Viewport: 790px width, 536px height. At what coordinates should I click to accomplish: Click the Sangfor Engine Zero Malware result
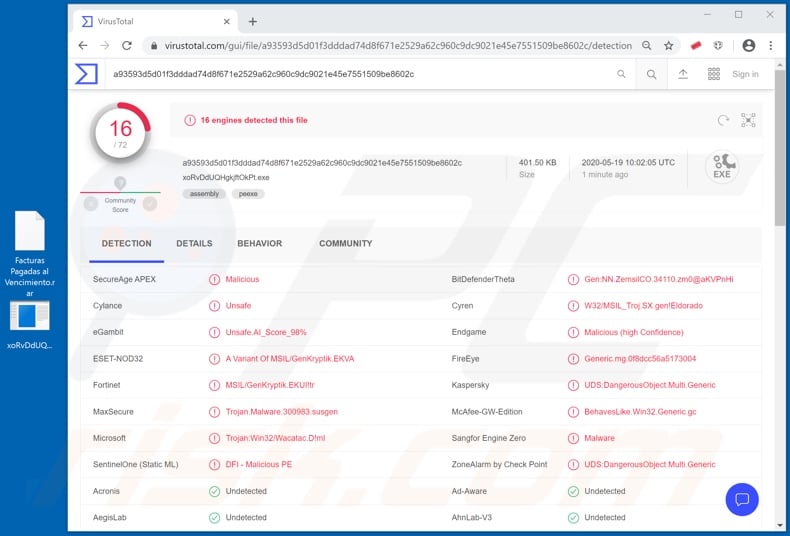click(x=599, y=438)
